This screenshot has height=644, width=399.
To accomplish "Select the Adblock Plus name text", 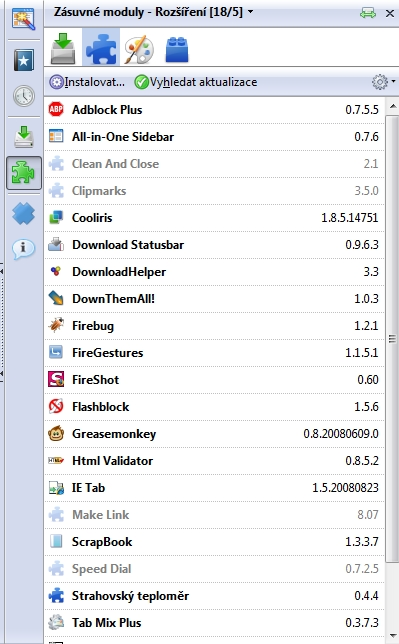I will (107, 110).
